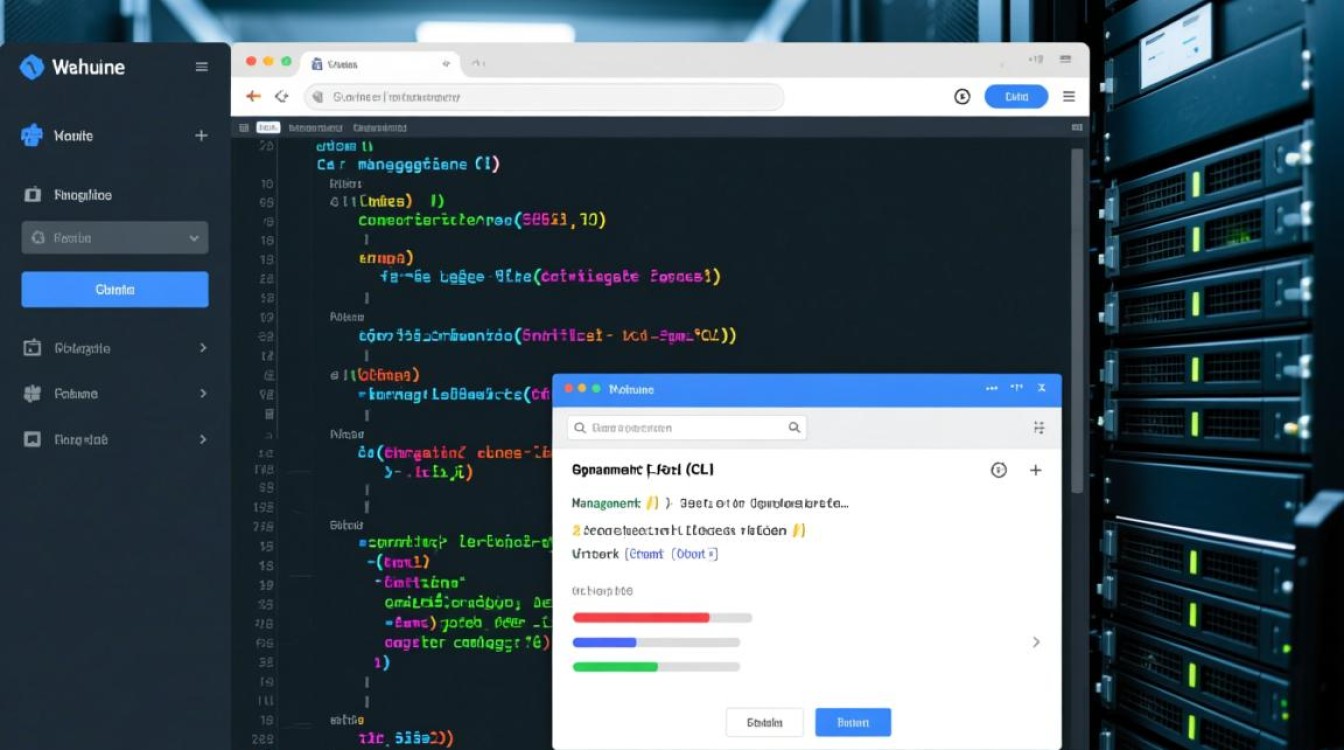The image size is (1344, 750).
Task: Click the plus icon in the sidebar's Honite row
Action: [201, 135]
